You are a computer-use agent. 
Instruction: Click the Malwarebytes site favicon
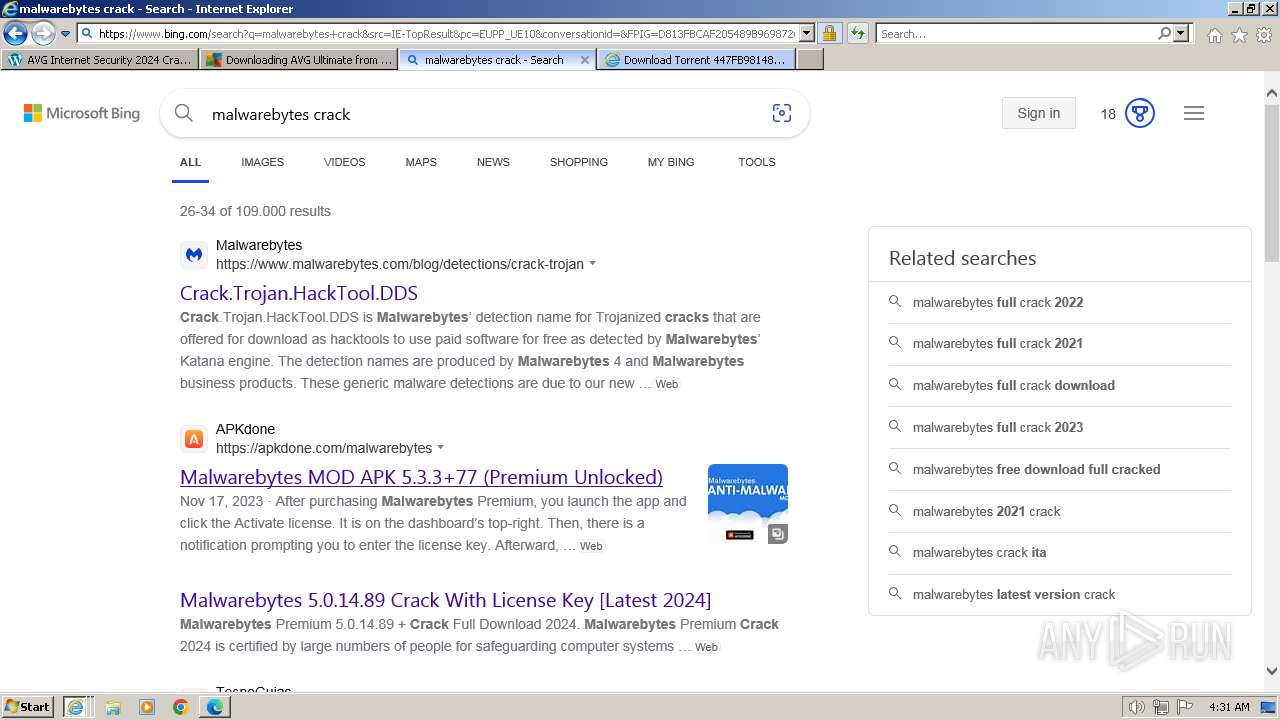tap(194, 255)
